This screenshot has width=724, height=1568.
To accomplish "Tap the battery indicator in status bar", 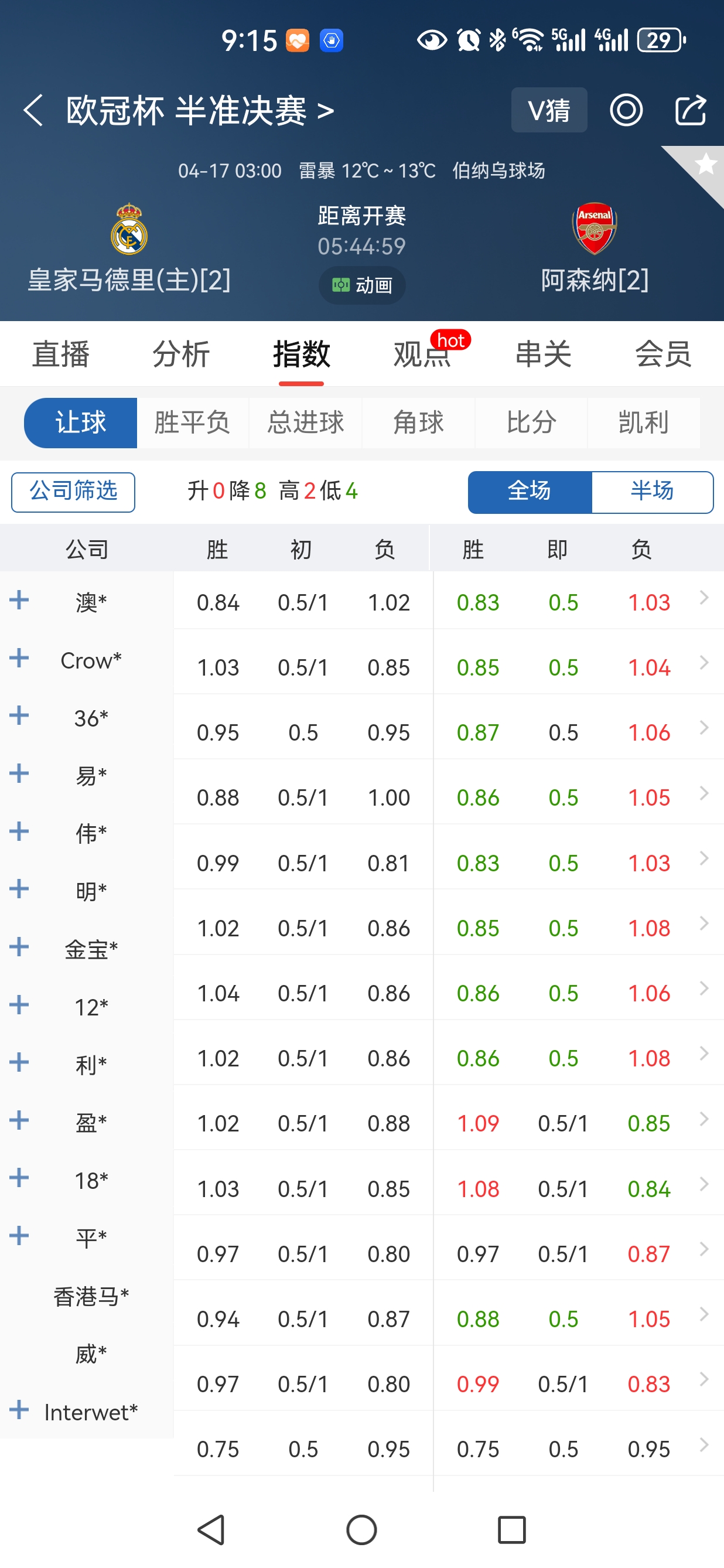I will [661, 41].
